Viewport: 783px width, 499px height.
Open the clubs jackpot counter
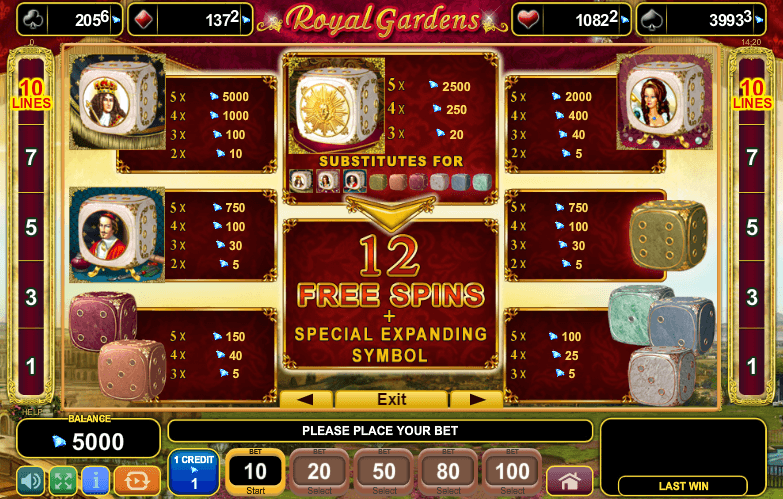pyautogui.click(x=70, y=19)
